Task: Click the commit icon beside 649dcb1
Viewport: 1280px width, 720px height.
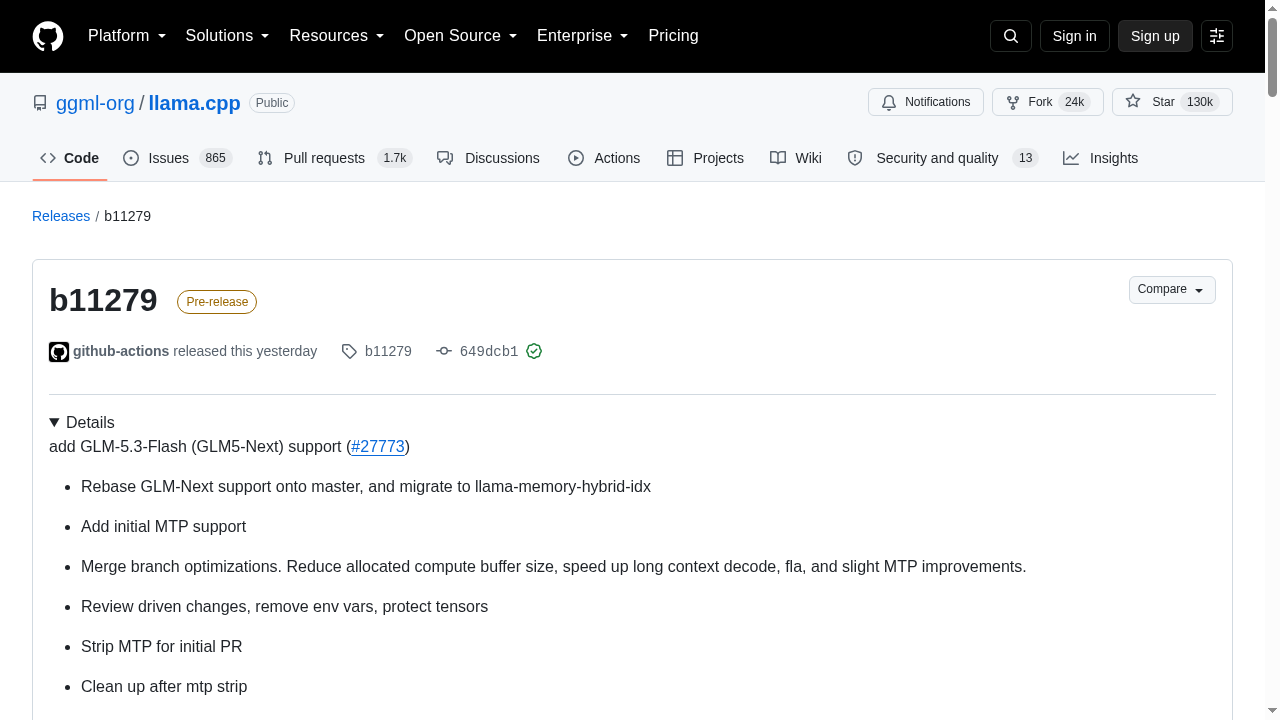Action: [x=444, y=351]
